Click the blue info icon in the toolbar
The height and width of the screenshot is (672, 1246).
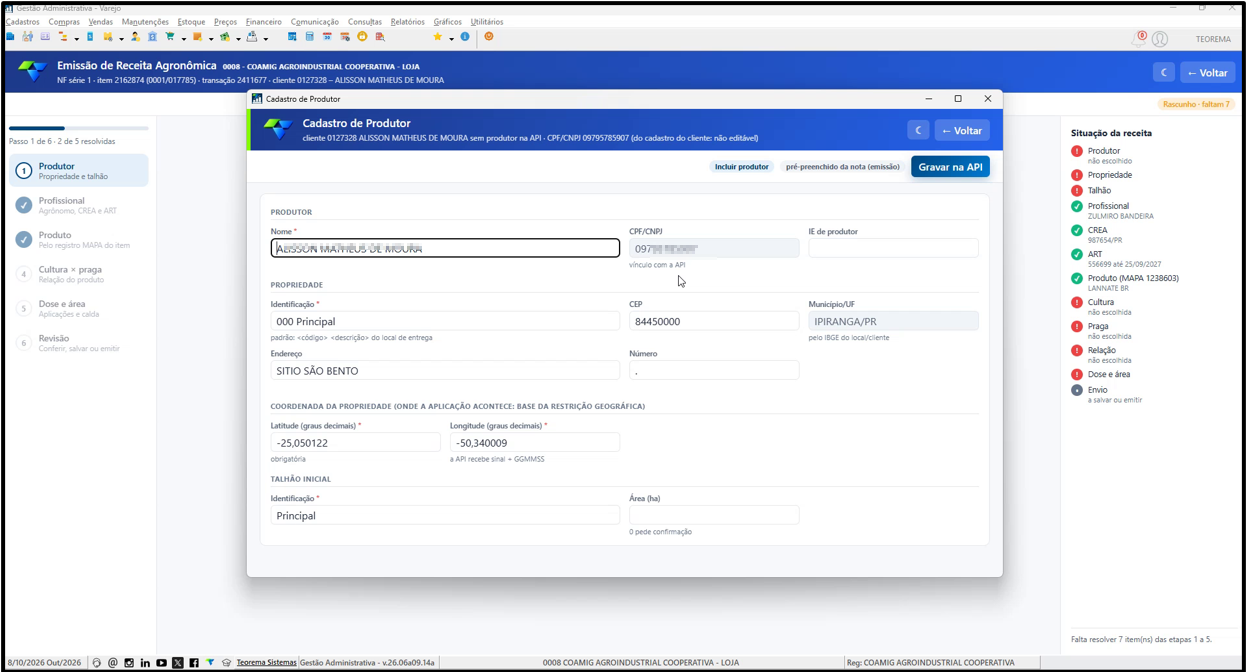[x=465, y=37]
